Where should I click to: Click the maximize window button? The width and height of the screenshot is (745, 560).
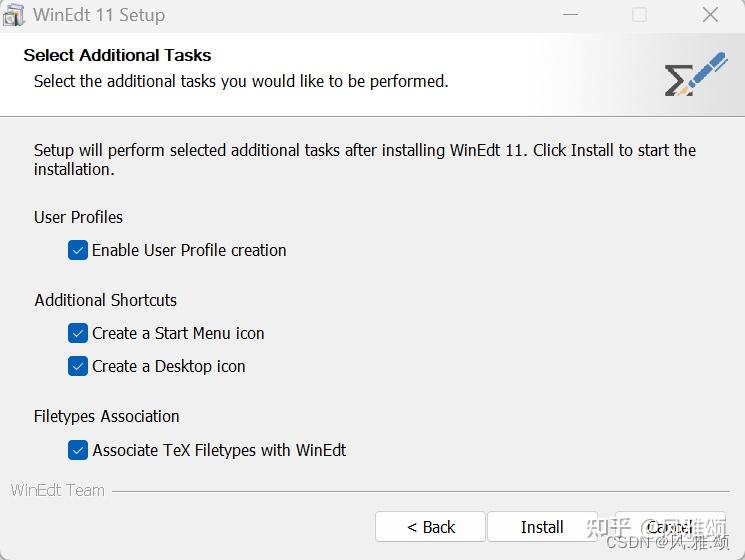click(x=639, y=15)
